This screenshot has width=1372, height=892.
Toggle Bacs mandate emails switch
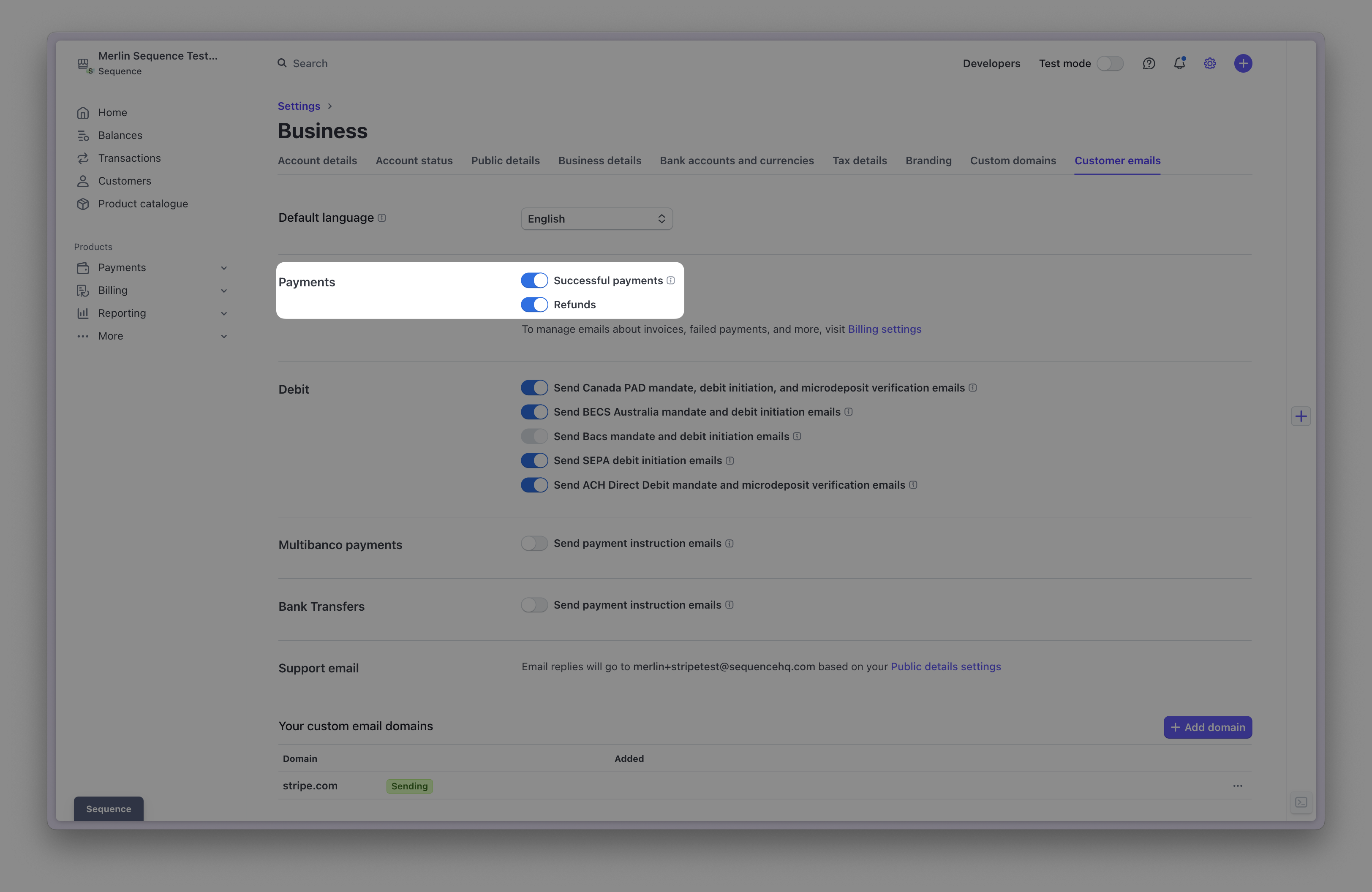pos(534,436)
